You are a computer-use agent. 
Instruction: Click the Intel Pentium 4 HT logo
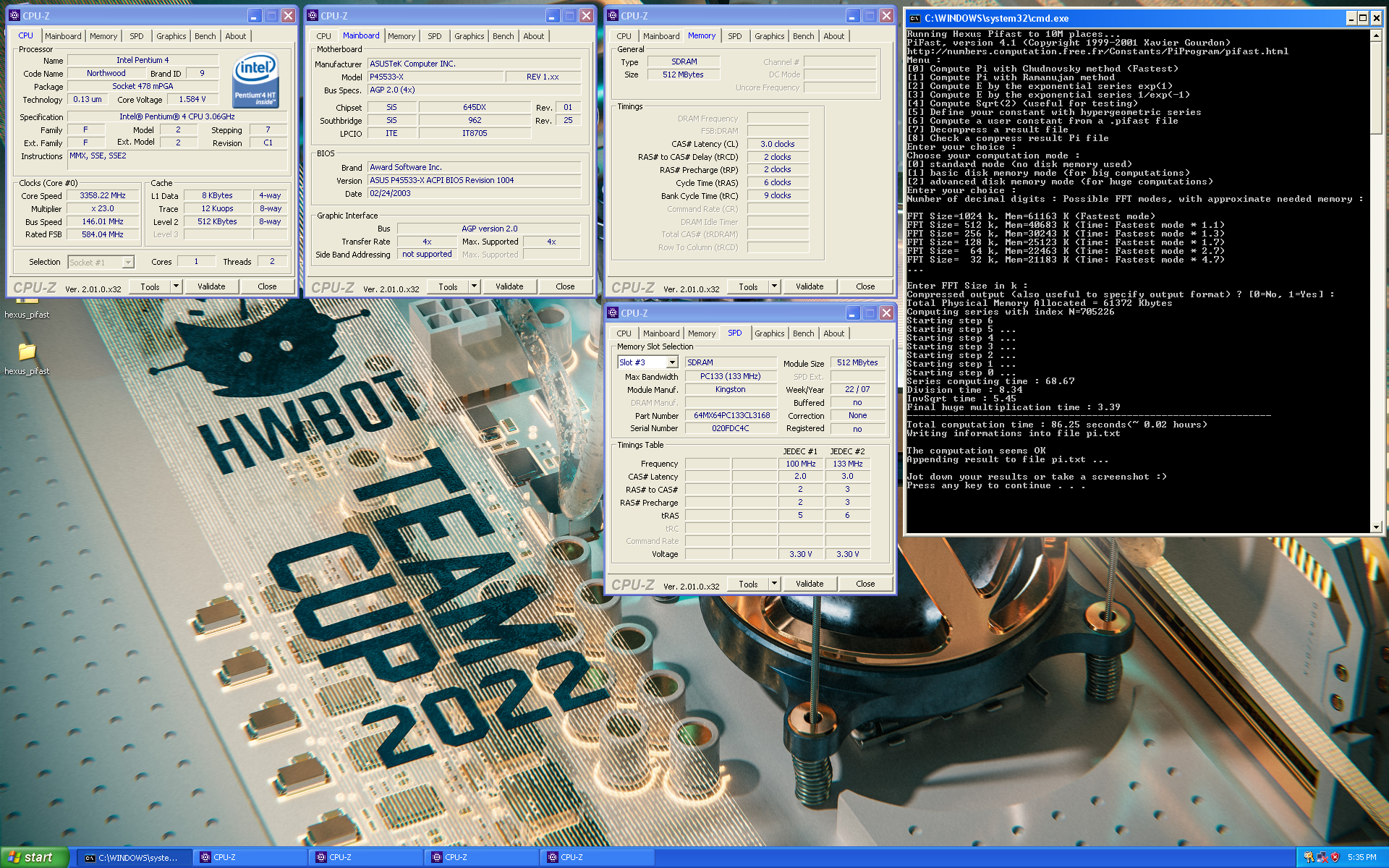[x=255, y=80]
